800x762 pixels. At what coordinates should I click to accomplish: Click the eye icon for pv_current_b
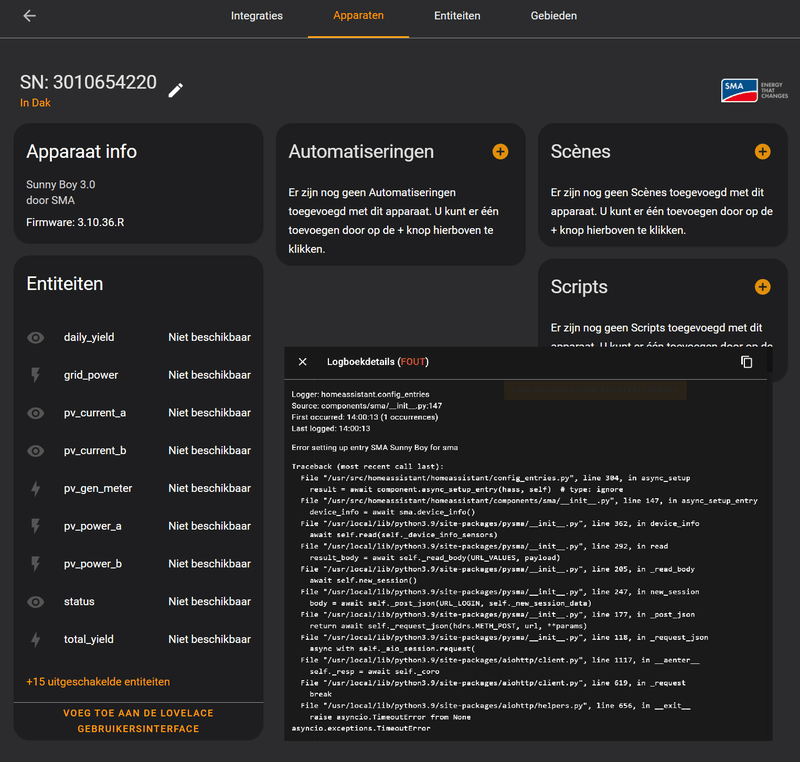point(36,451)
